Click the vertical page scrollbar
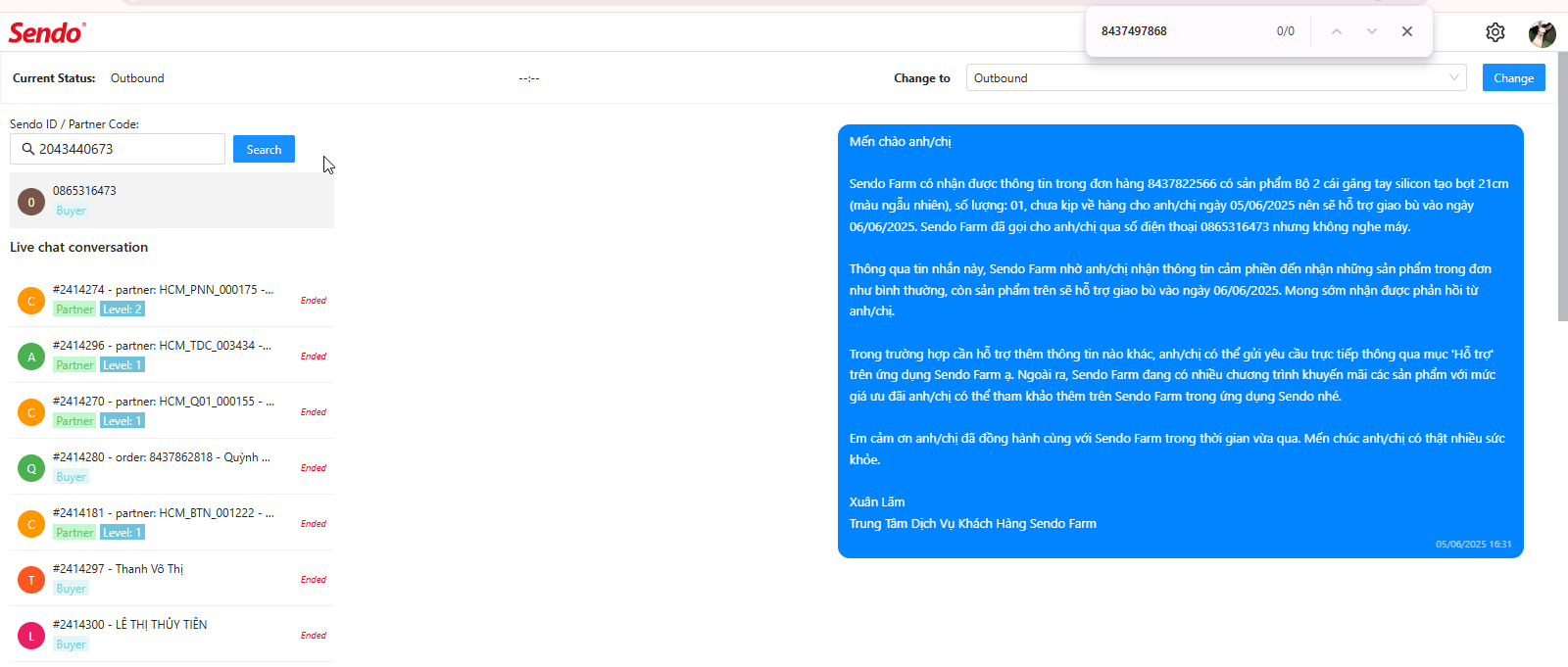 click(1562, 186)
